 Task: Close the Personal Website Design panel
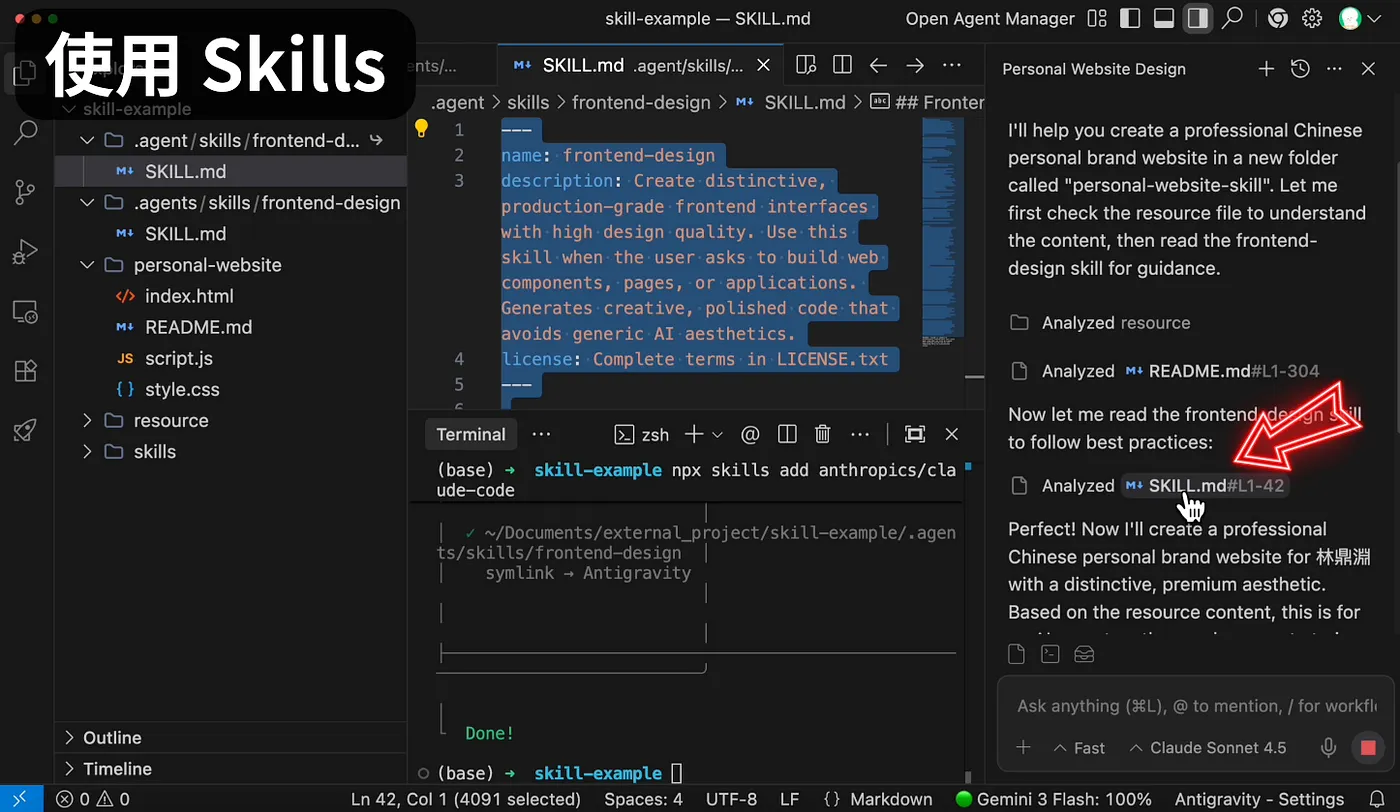(1369, 69)
